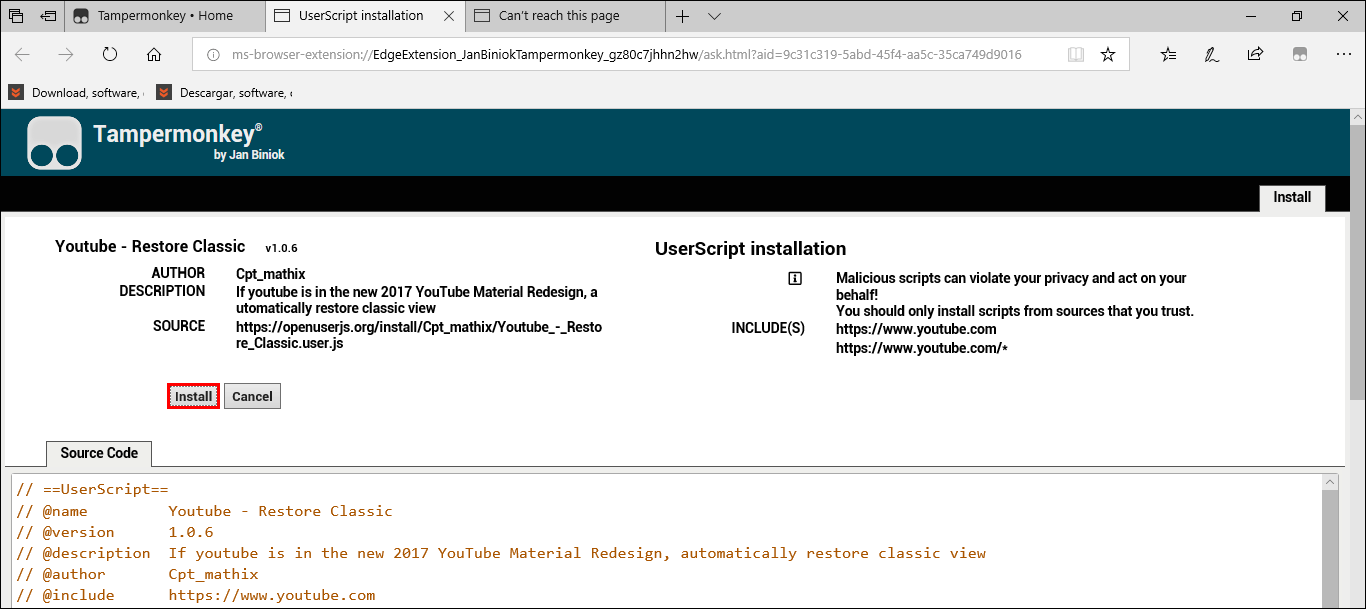Viewport: 1366px width, 609px height.
Task: Open the Source Code tab
Action: click(99, 453)
